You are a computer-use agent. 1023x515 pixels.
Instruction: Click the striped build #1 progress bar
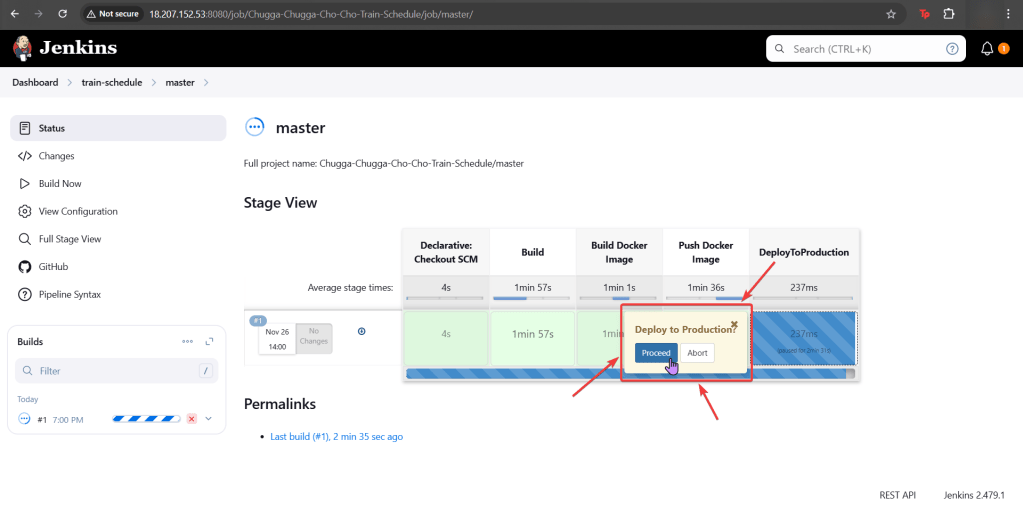point(146,419)
